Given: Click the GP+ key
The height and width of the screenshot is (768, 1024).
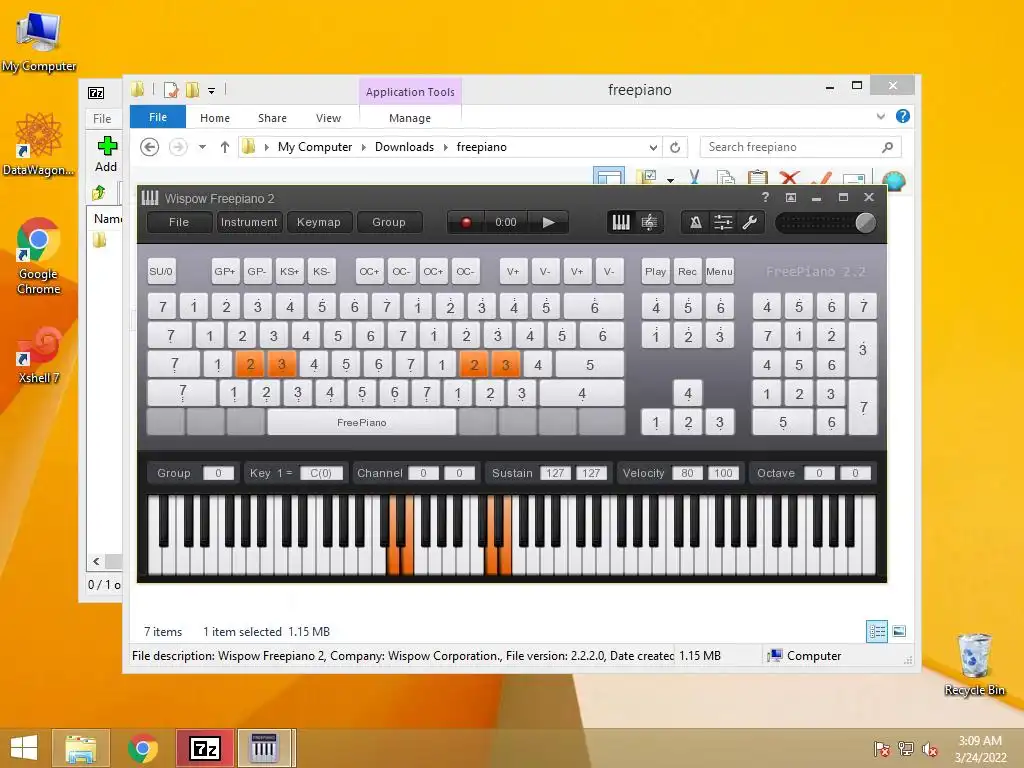Looking at the screenshot, I should pyautogui.click(x=225, y=272).
